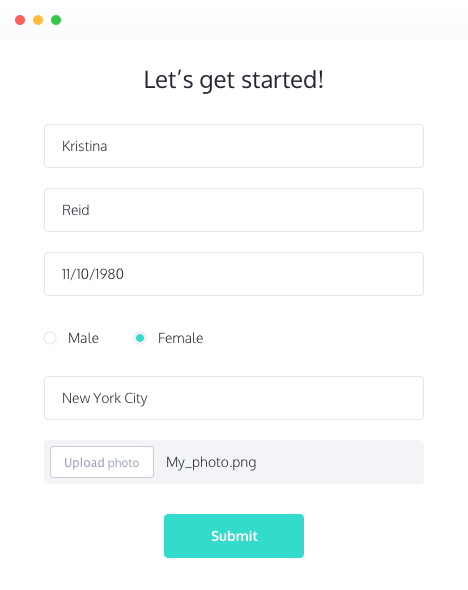Viewport: 468px width, 590px height.
Task: Click the city field with New York City
Action: 234,398
